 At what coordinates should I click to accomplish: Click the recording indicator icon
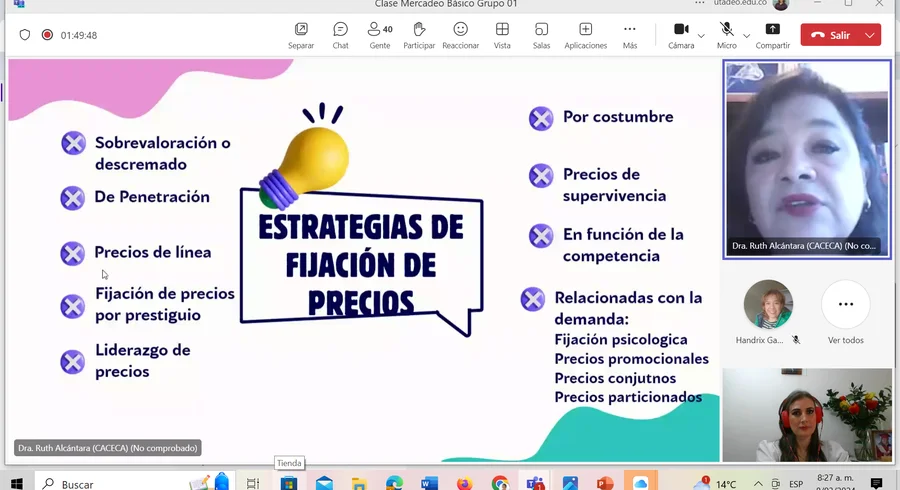click(x=47, y=35)
